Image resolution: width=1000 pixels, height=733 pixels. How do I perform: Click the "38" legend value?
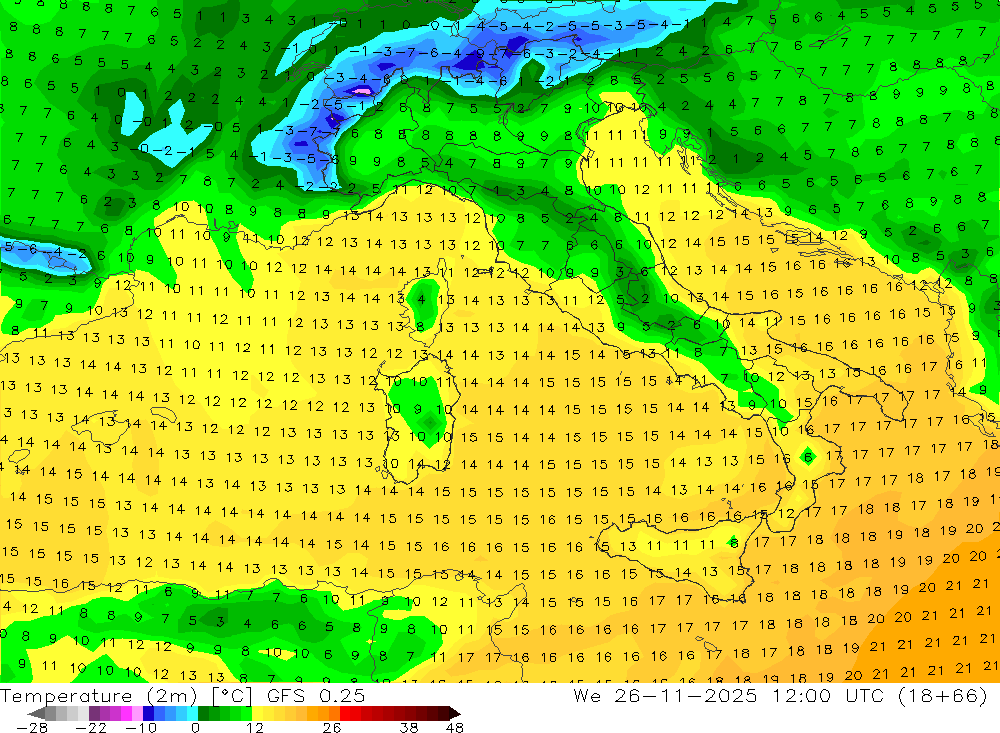(409, 727)
